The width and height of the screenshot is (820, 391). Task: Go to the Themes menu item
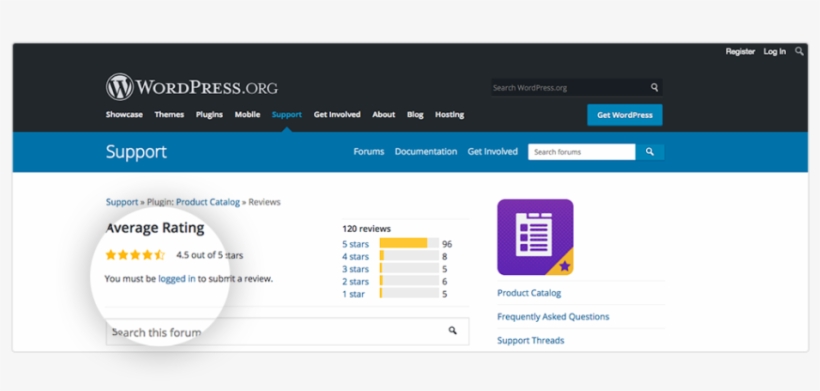point(169,114)
